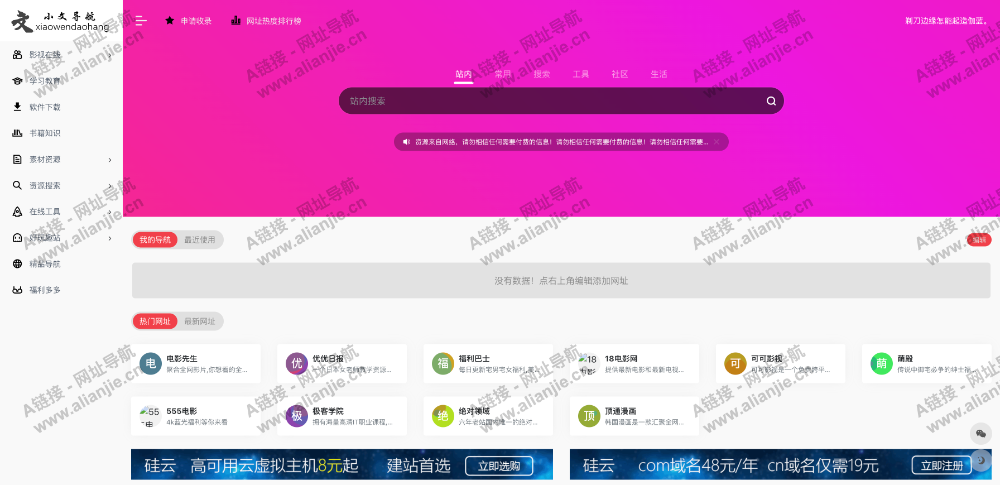Click the 没有数据！点右上角编辑添加网址 placeholder
The width and height of the screenshot is (1000, 485).
[561, 281]
